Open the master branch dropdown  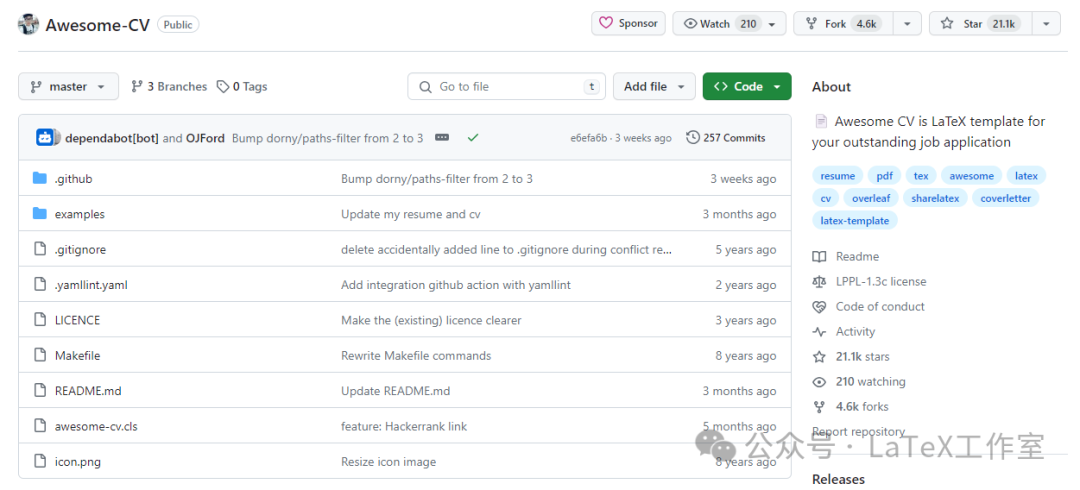pyautogui.click(x=68, y=87)
